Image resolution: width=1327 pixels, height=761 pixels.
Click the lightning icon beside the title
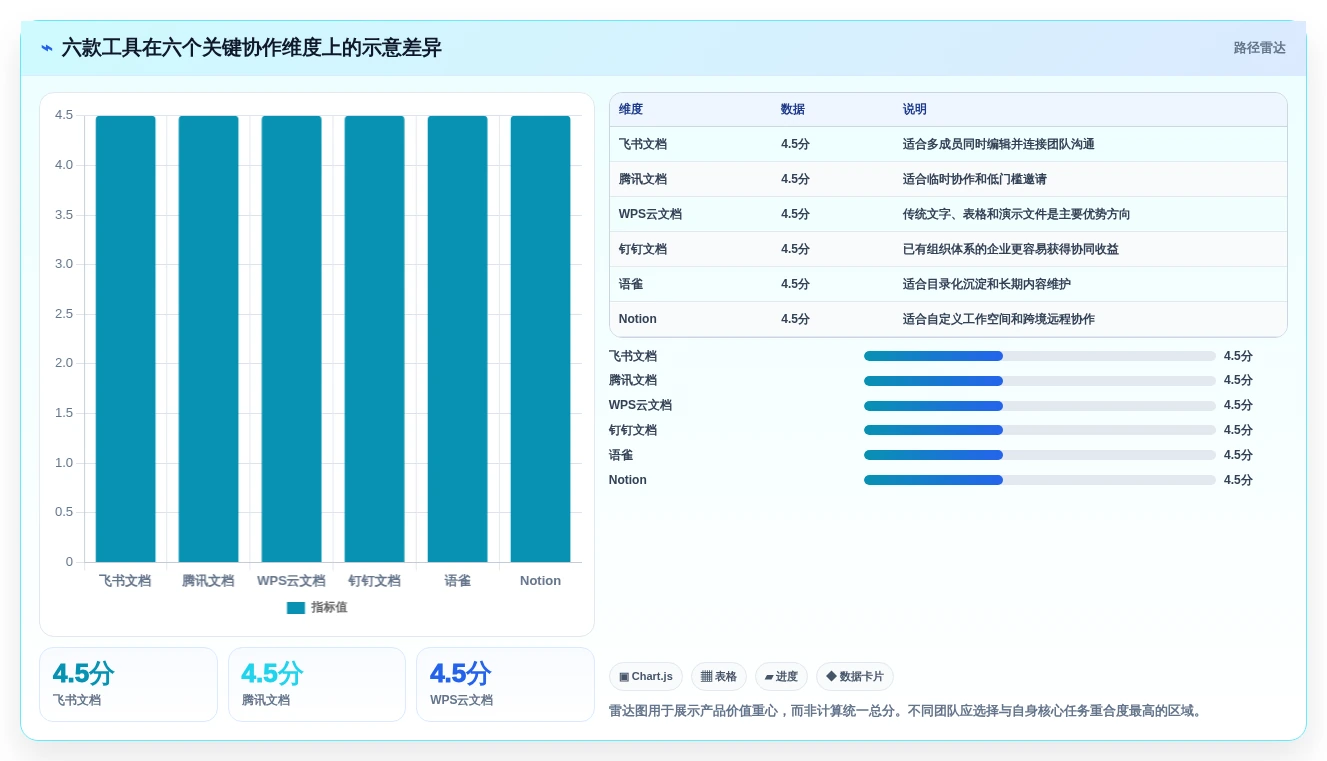tap(47, 48)
